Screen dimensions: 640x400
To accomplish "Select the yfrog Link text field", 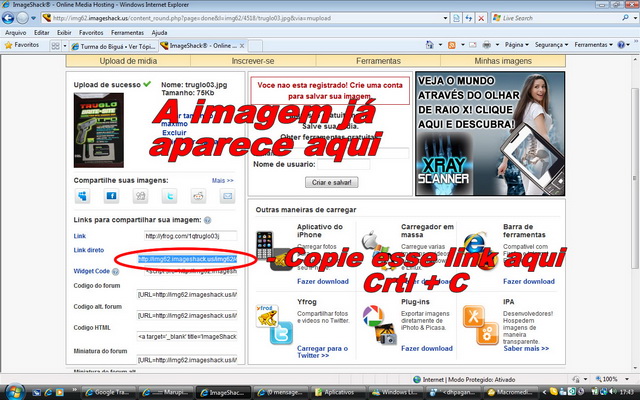I will click(x=190, y=236).
